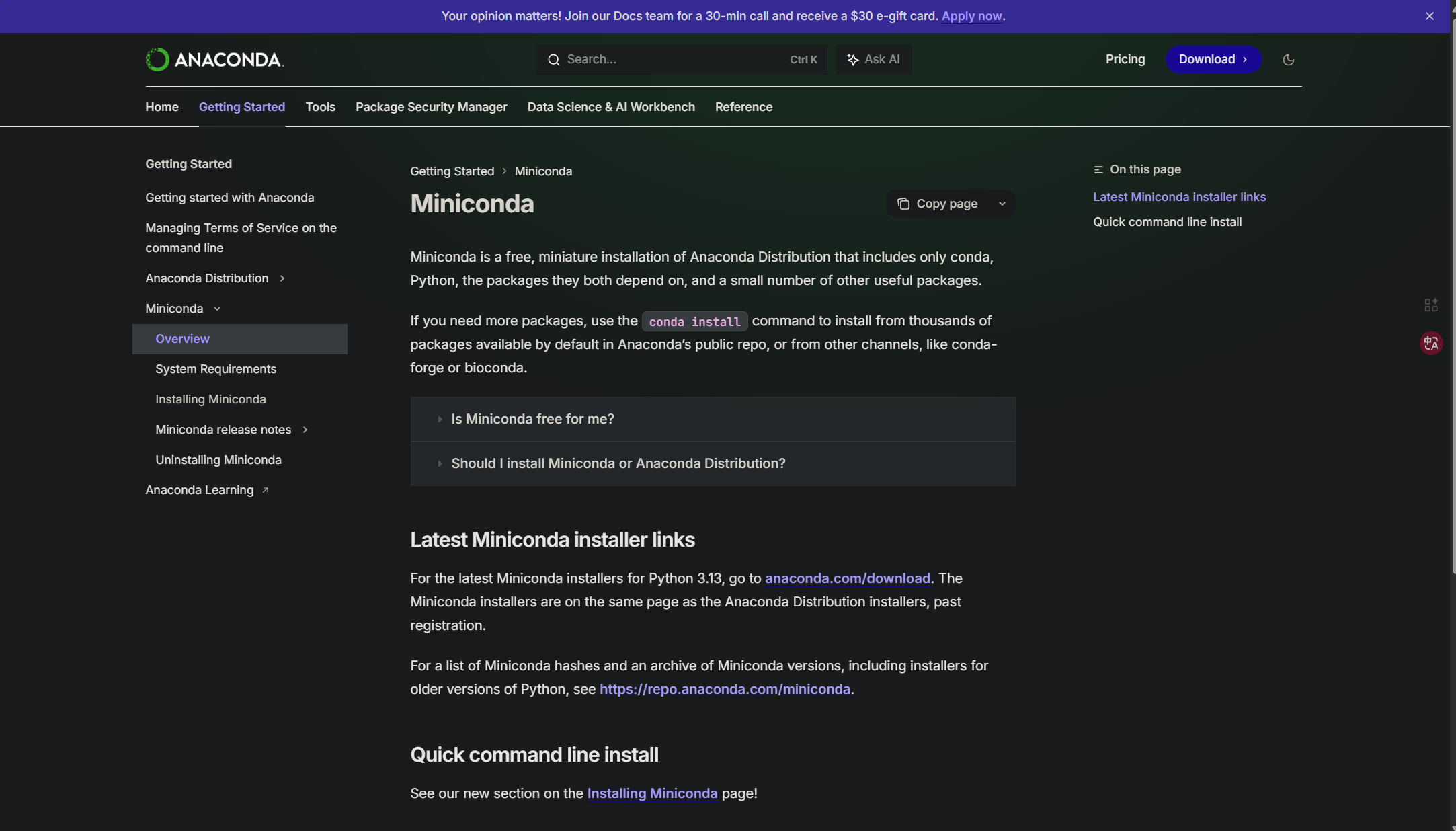1456x831 pixels.
Task: Expand Miniconda release notes chevron
Action: [305, 430]
